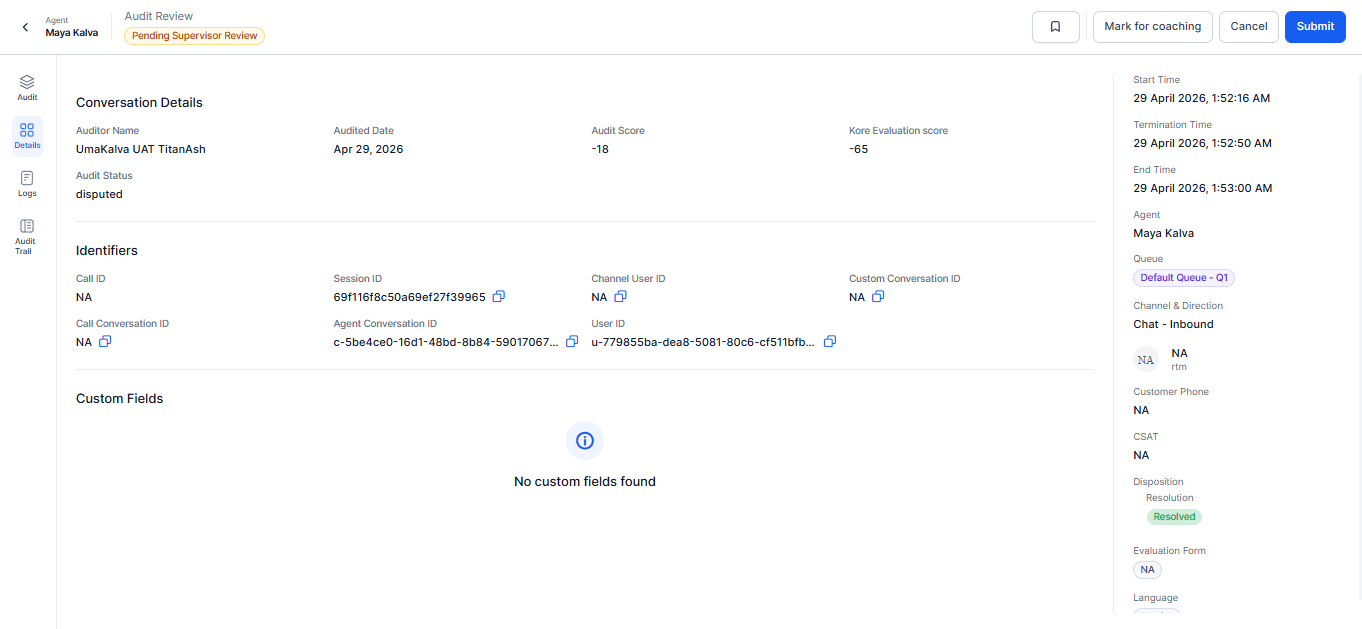Click the Audit Review title
The width and height of the screenshot is (1362, 629).
[x=159, y=16]
